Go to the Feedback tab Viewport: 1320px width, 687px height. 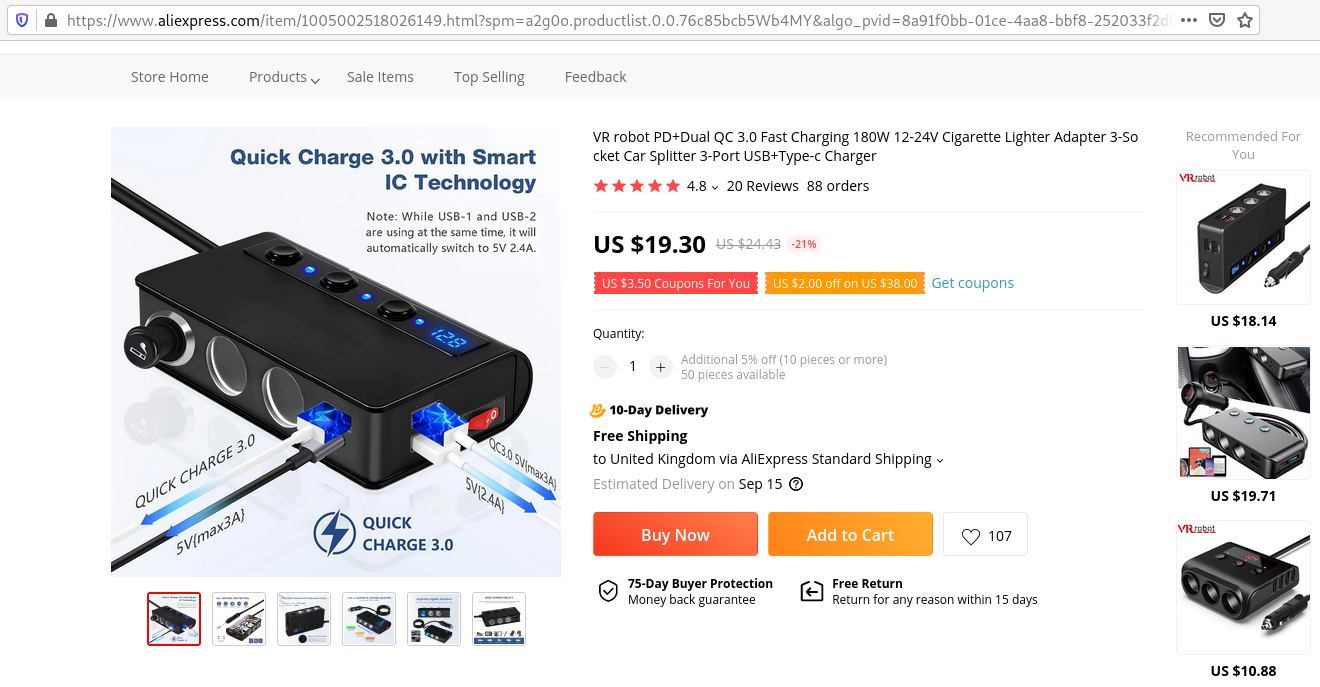point(595,77)
